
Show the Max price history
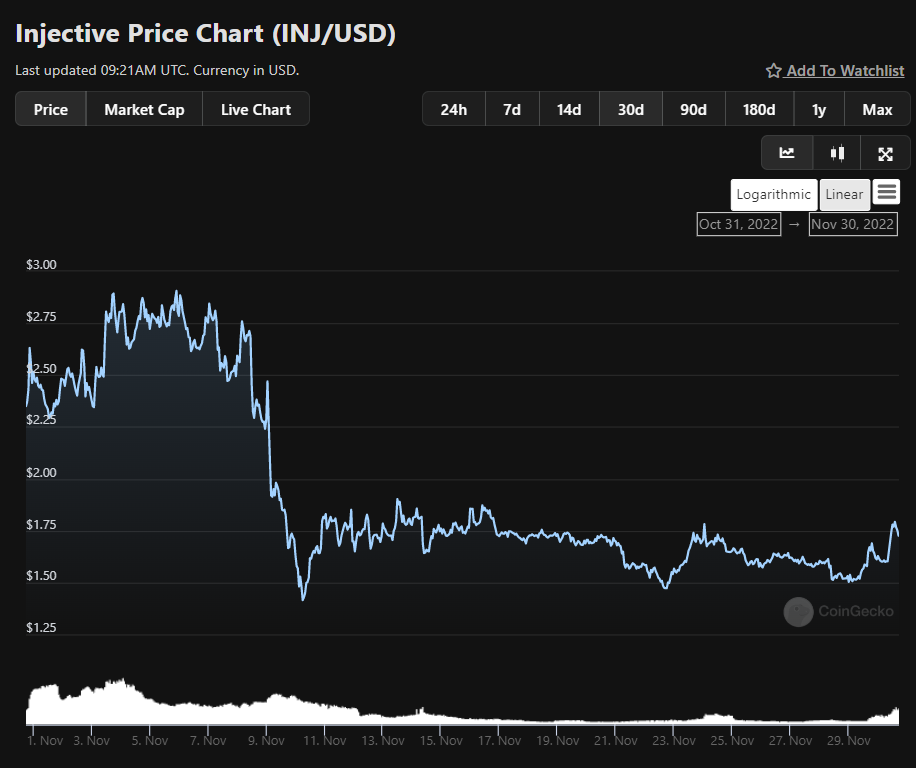pos(877,109)
